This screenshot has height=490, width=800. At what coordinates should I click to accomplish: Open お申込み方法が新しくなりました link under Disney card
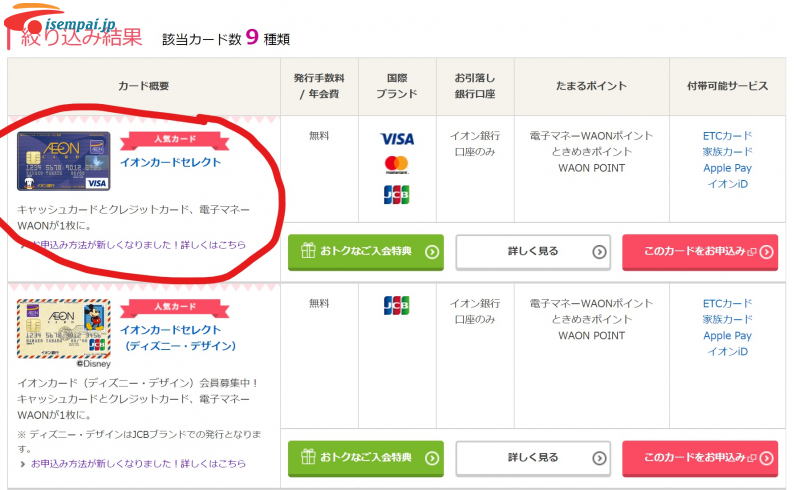(138, 463)
